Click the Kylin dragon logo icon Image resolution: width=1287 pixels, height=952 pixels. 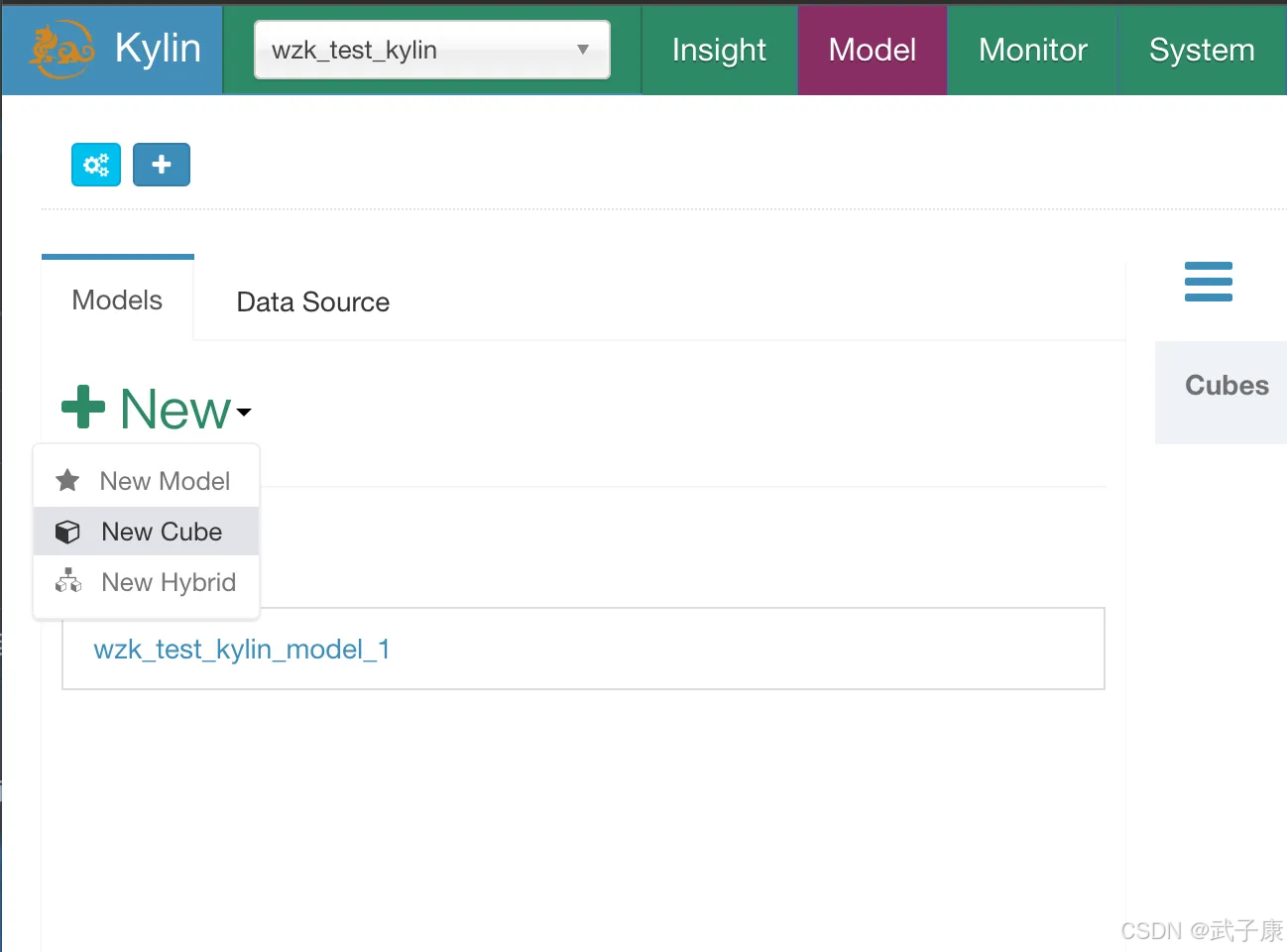[61, 50]
